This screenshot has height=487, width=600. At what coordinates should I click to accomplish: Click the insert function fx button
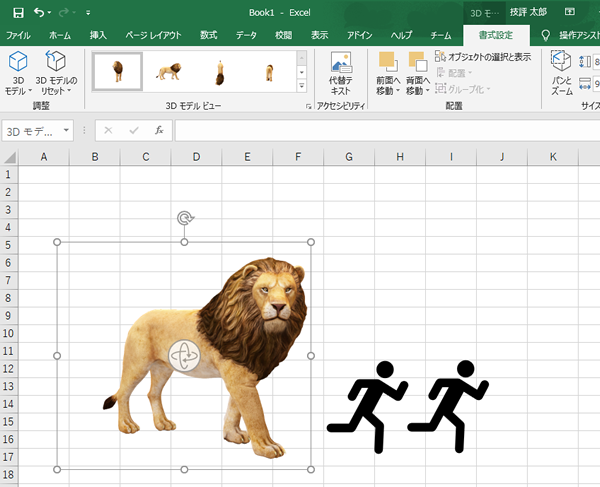tap(159, 130)
